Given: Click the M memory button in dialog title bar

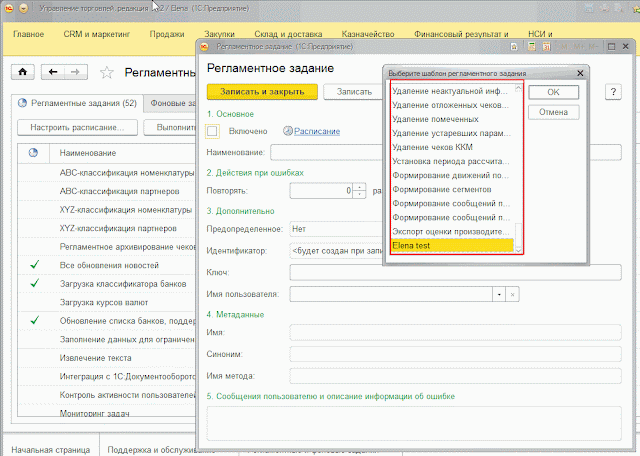Looking at the screenshot, I should click(564, 47).
